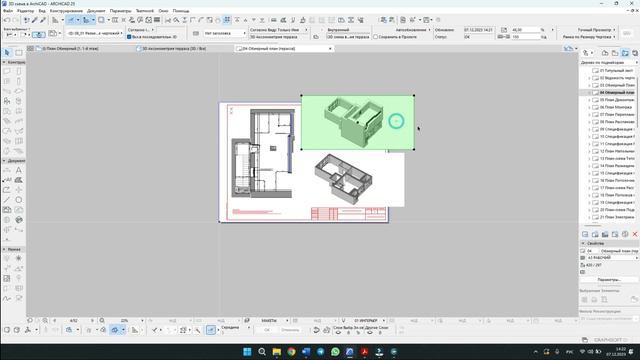640x360 pixels.
Task: Open Windows Start menu on taskbar
Action: [x=247, y=351]
